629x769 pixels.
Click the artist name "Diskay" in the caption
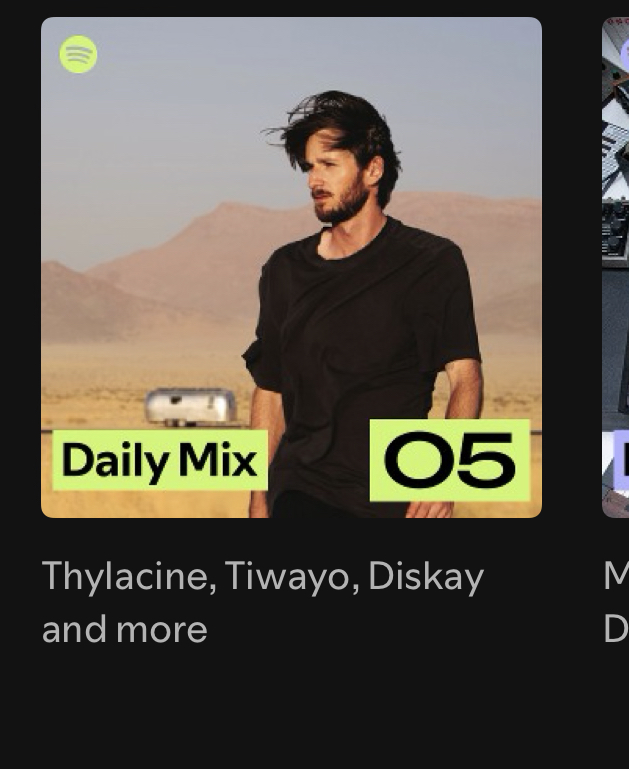(x=426, y=577)
